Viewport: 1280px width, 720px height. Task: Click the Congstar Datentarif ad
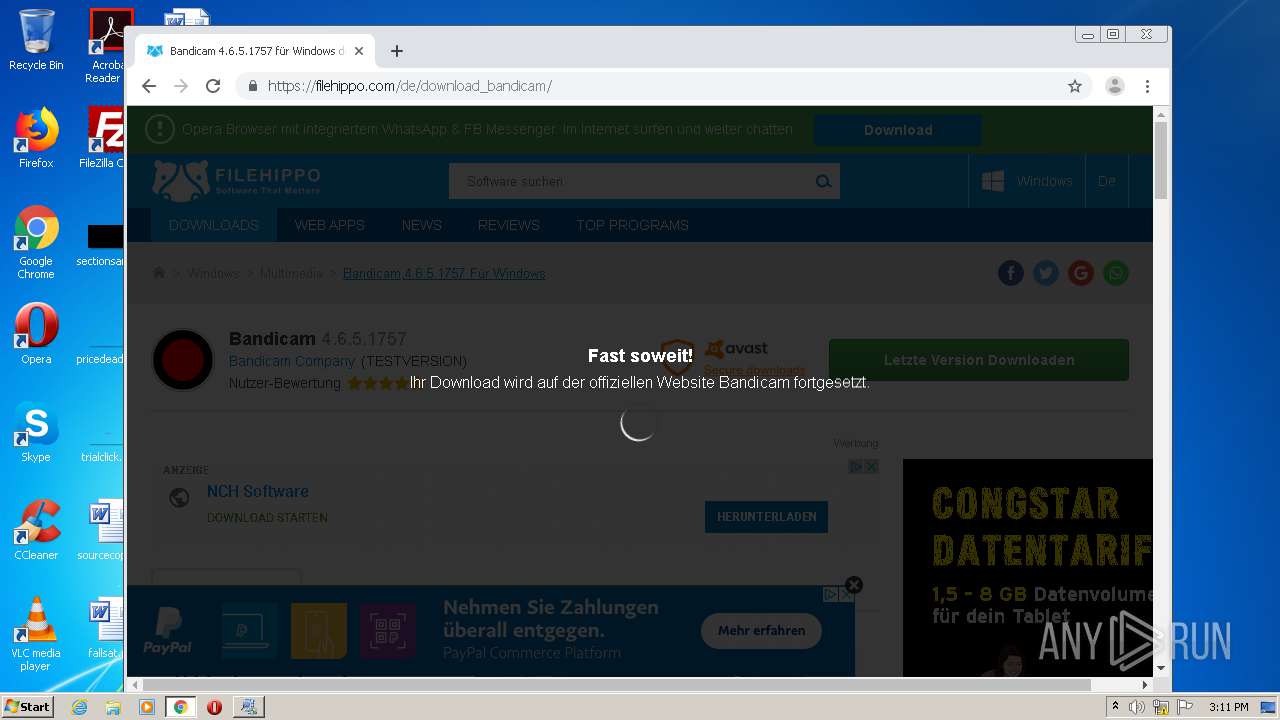pos(1028,568)
